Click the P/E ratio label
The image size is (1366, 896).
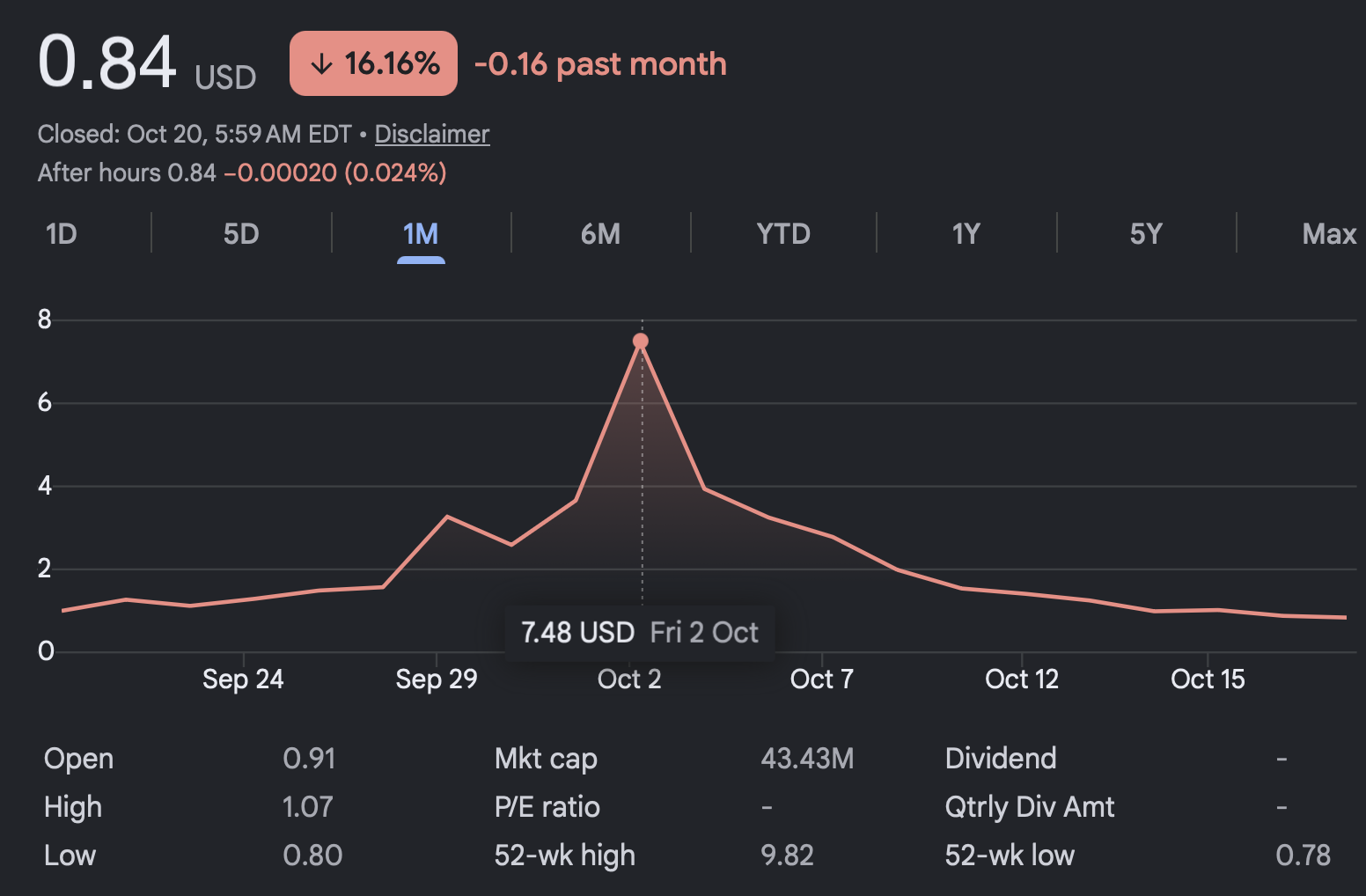point(547,806)
